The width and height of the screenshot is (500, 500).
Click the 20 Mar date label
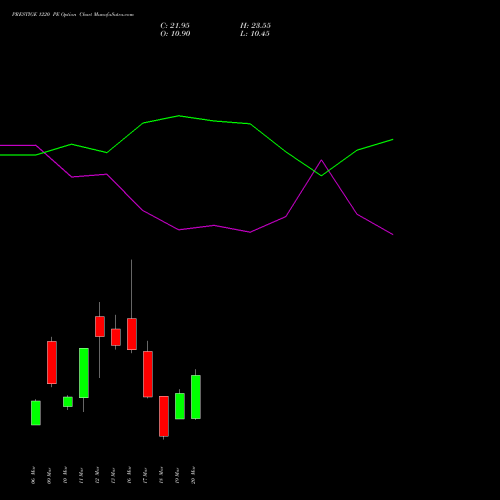click(x=193, y=475)
